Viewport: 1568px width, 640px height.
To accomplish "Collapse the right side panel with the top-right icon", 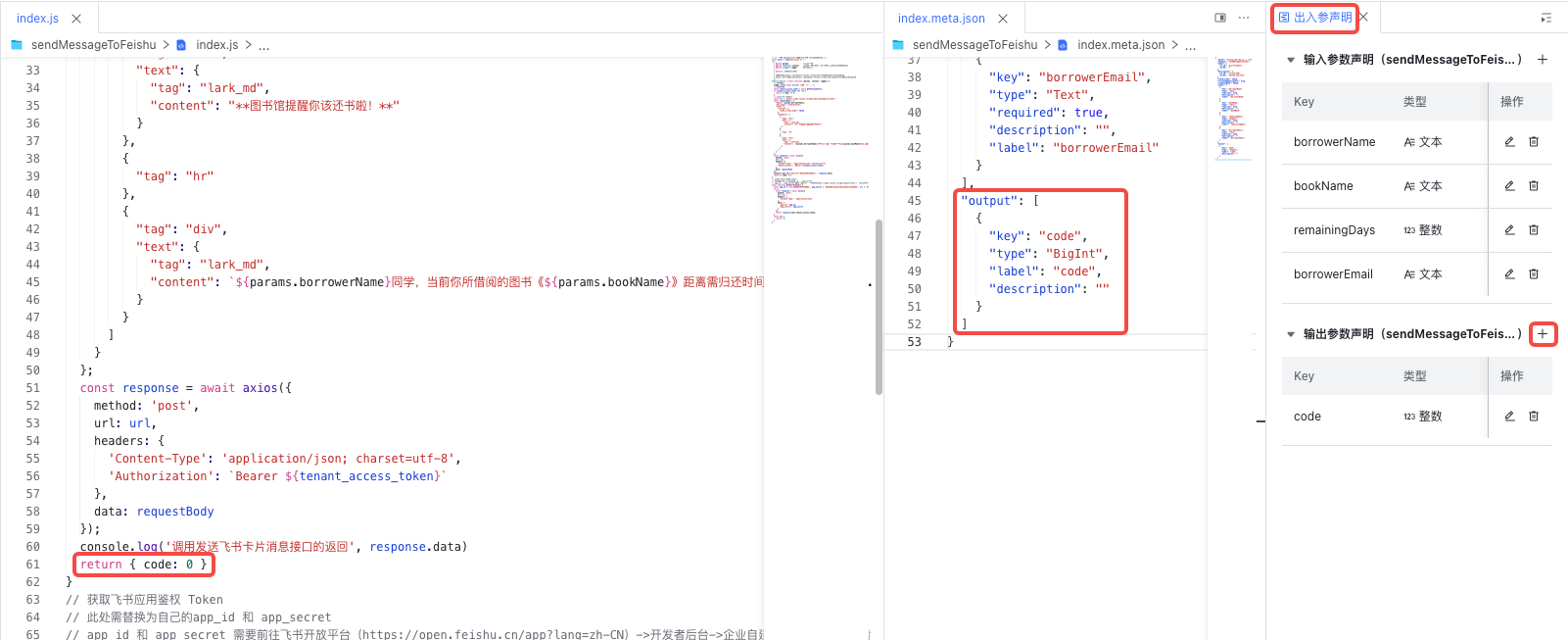I will pos(1546,18).
